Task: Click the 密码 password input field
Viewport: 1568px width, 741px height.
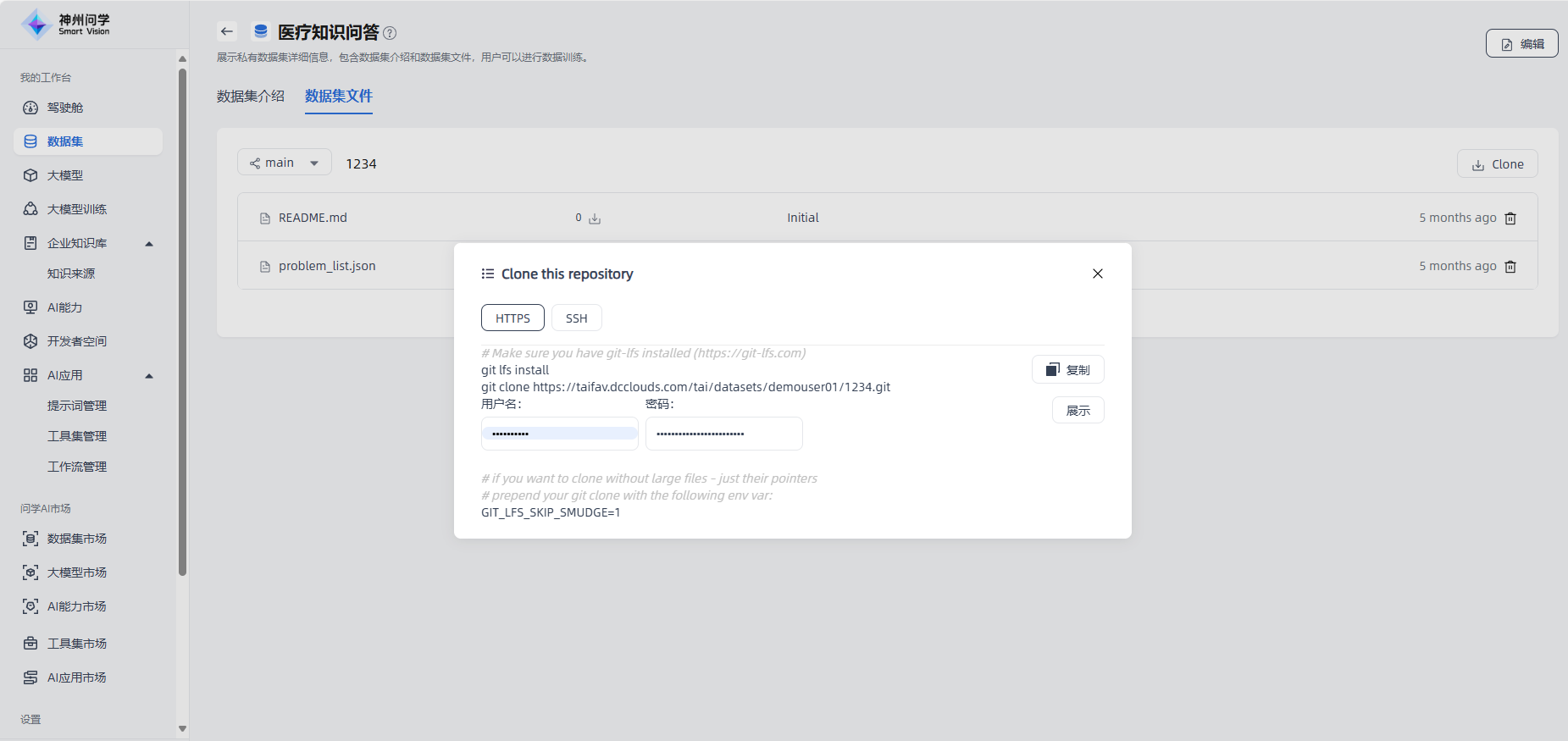Action: (723, 434)
